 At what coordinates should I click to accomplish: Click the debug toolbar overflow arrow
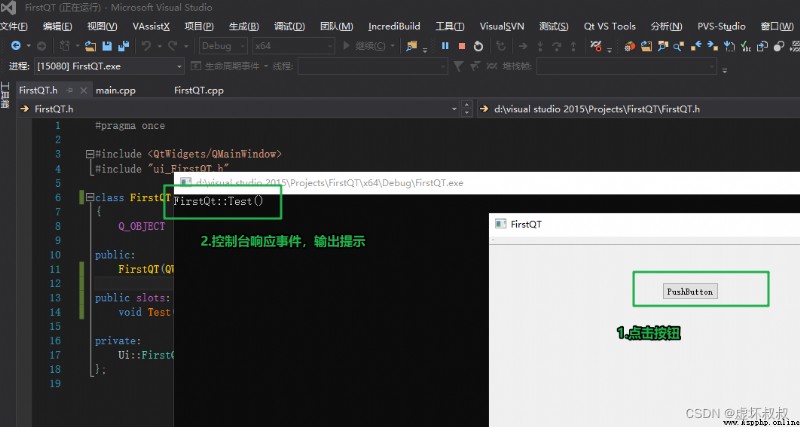tap(609, 49)
